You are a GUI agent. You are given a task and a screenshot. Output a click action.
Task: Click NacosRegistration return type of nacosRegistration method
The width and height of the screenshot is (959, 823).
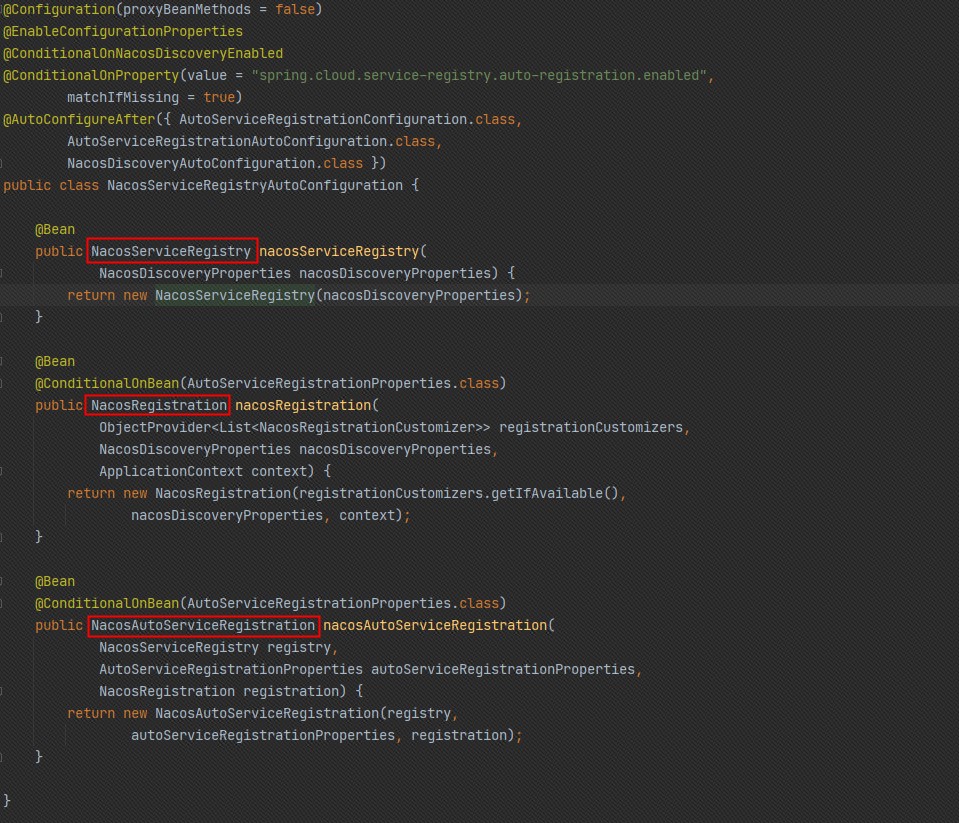coord(159,405)
